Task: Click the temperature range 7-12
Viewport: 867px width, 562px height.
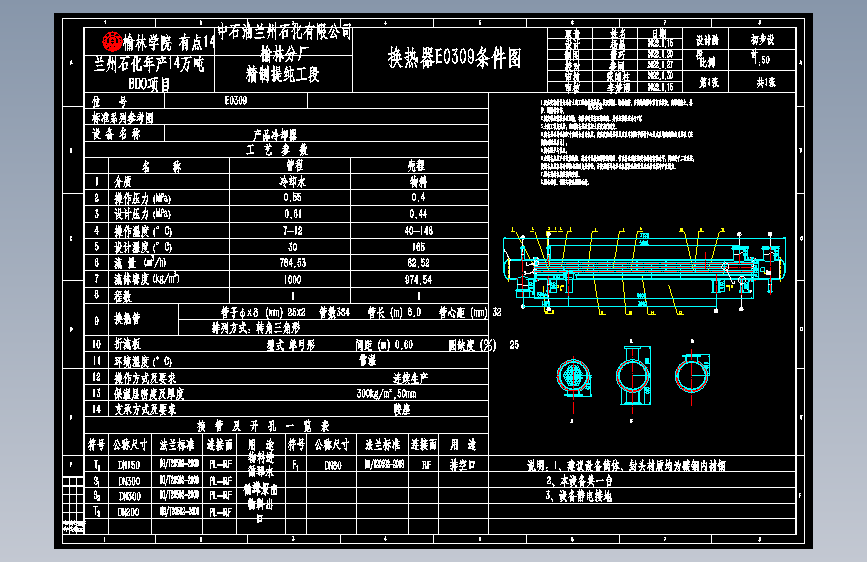Action: (292, 231)
